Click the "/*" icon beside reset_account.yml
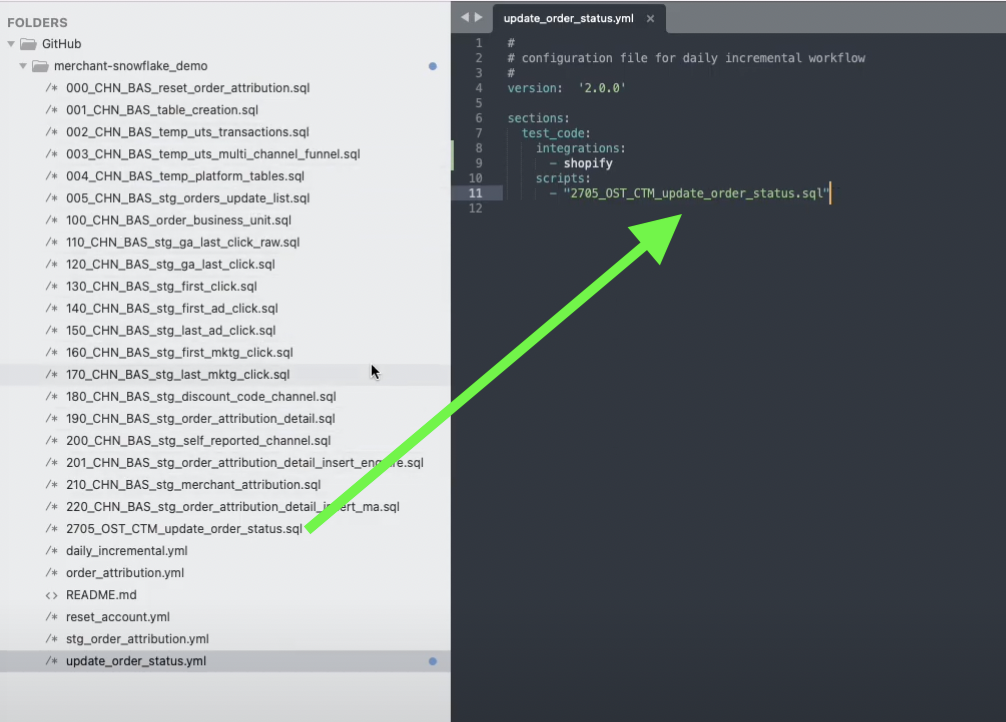 (51, 616)
